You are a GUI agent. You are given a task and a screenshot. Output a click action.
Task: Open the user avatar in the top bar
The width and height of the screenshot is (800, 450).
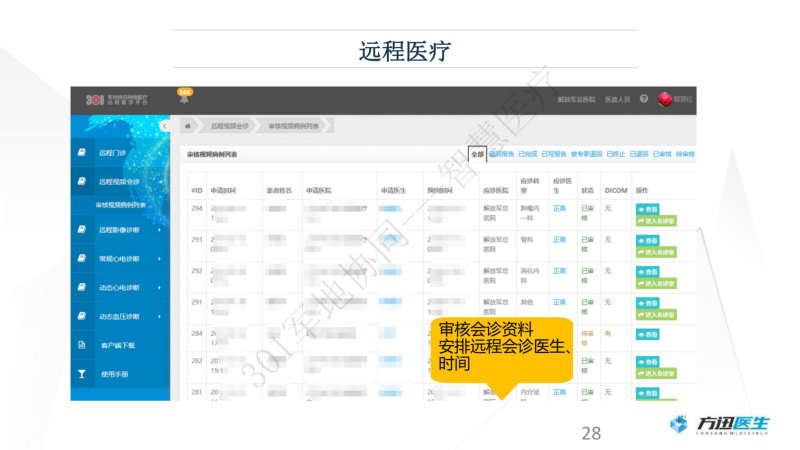point(664,99)
